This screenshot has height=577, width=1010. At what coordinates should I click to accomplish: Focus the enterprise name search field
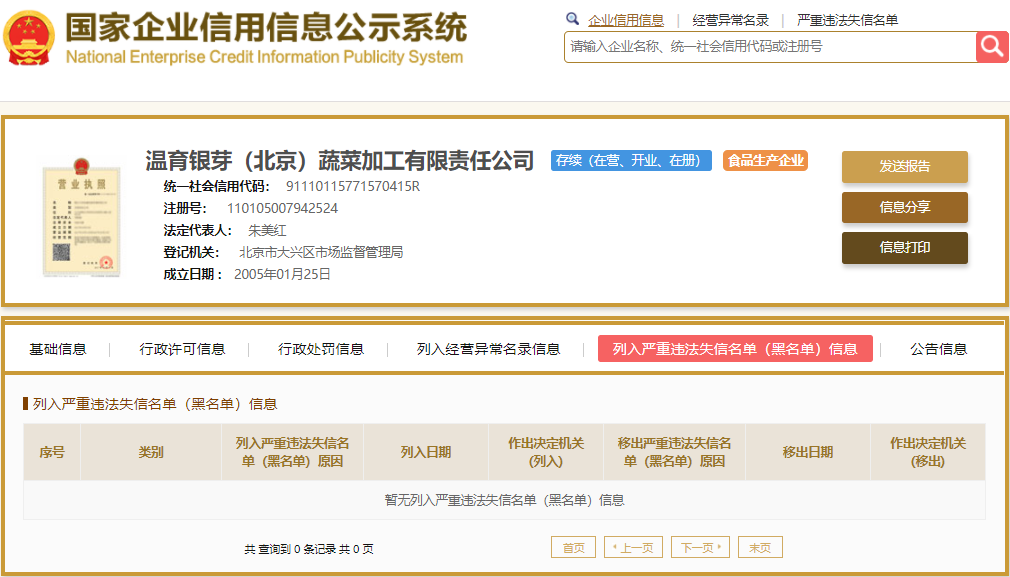point(770,46)
